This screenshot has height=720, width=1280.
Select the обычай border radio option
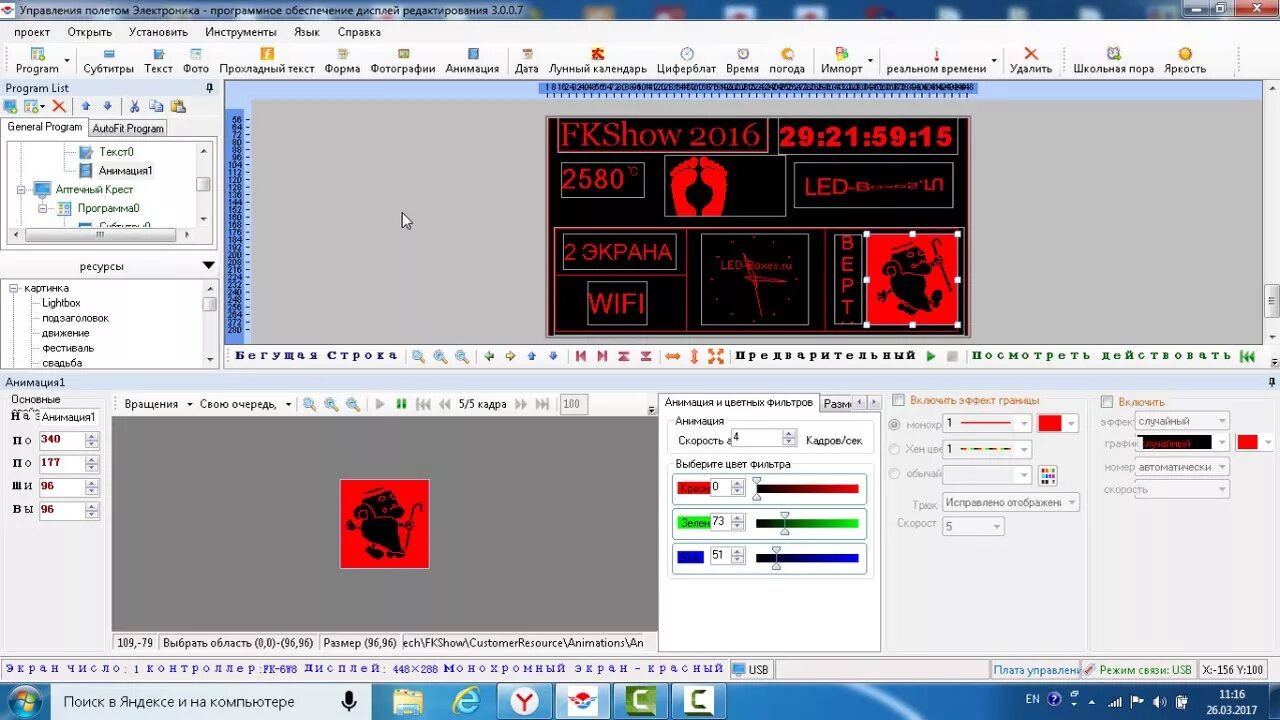pos(896,474)
